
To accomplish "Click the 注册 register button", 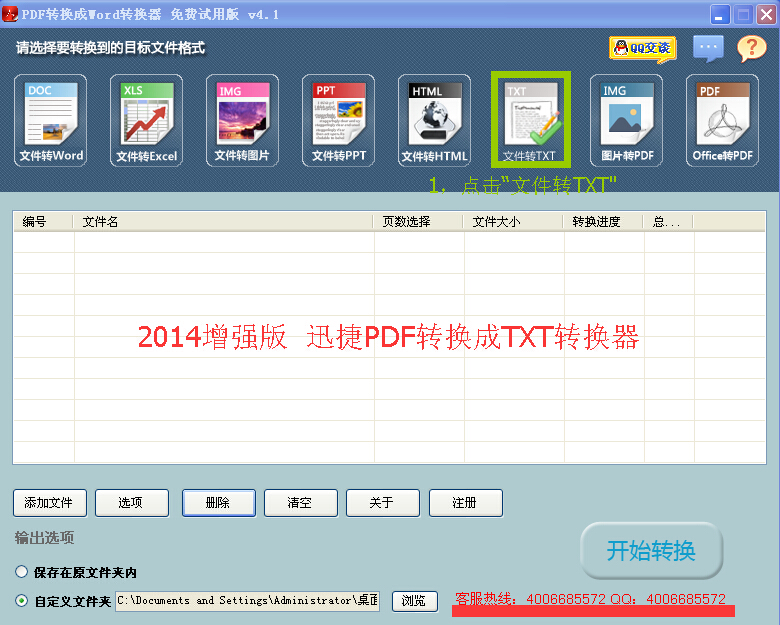I will [466, 503].
